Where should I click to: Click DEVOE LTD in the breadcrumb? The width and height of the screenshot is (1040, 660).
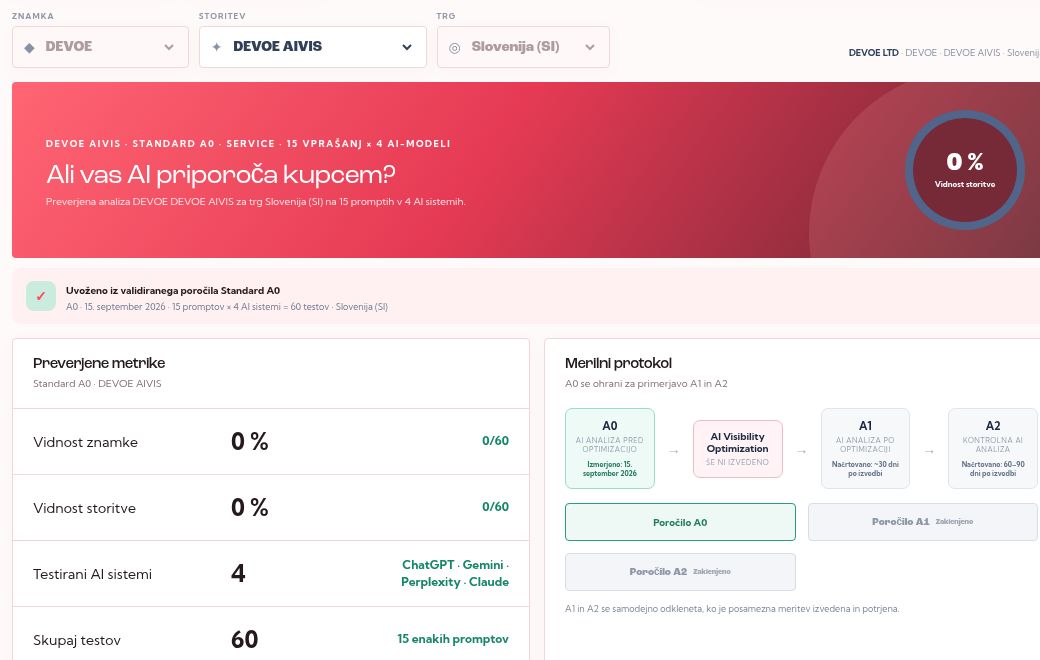[x=874, y=52]
